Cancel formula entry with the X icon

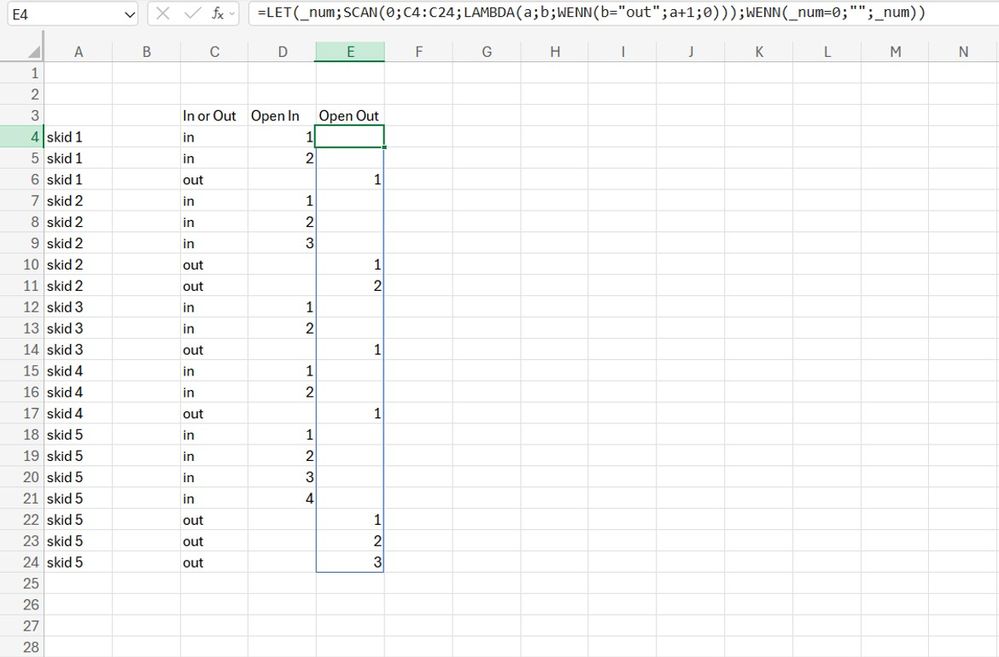point(162,13)
